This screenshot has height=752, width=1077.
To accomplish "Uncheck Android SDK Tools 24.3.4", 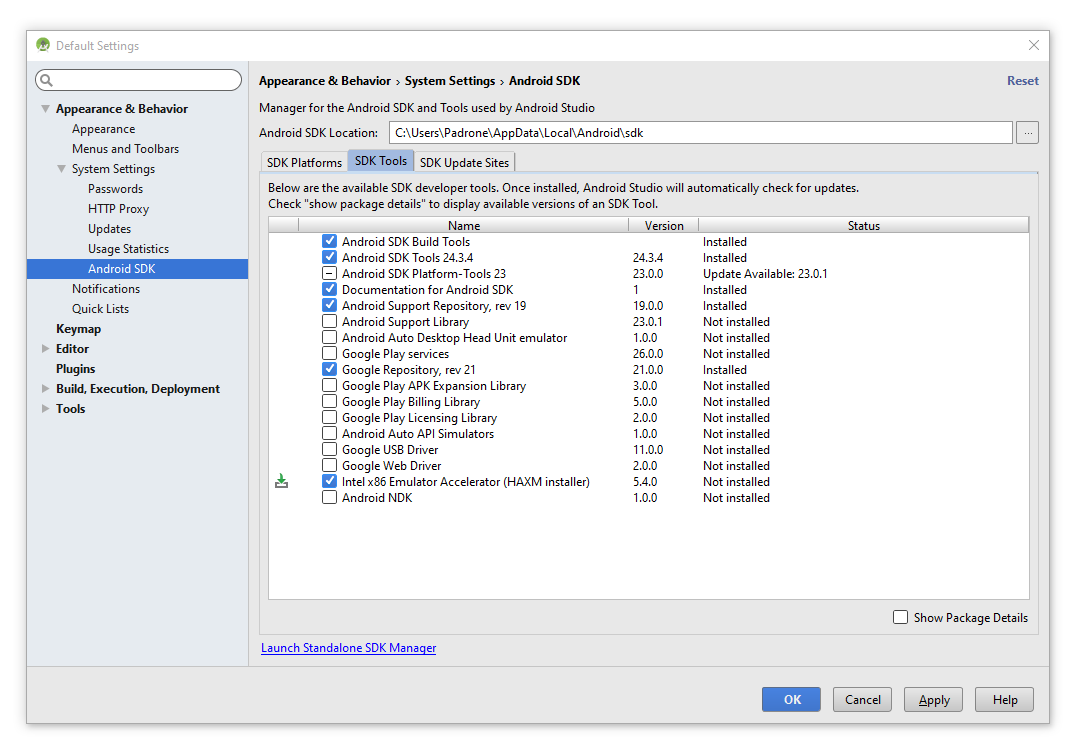I will 330,258.
